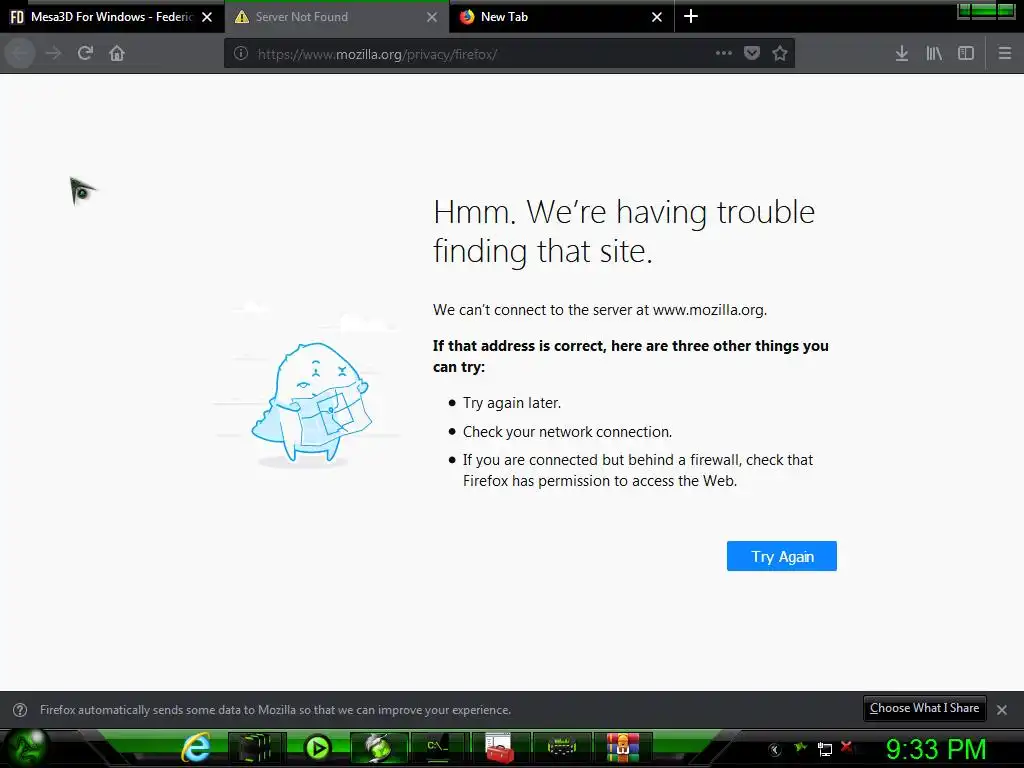
Task: Open the media player taskbar icon
Action: pyautogui.click(x=318, y=748)
